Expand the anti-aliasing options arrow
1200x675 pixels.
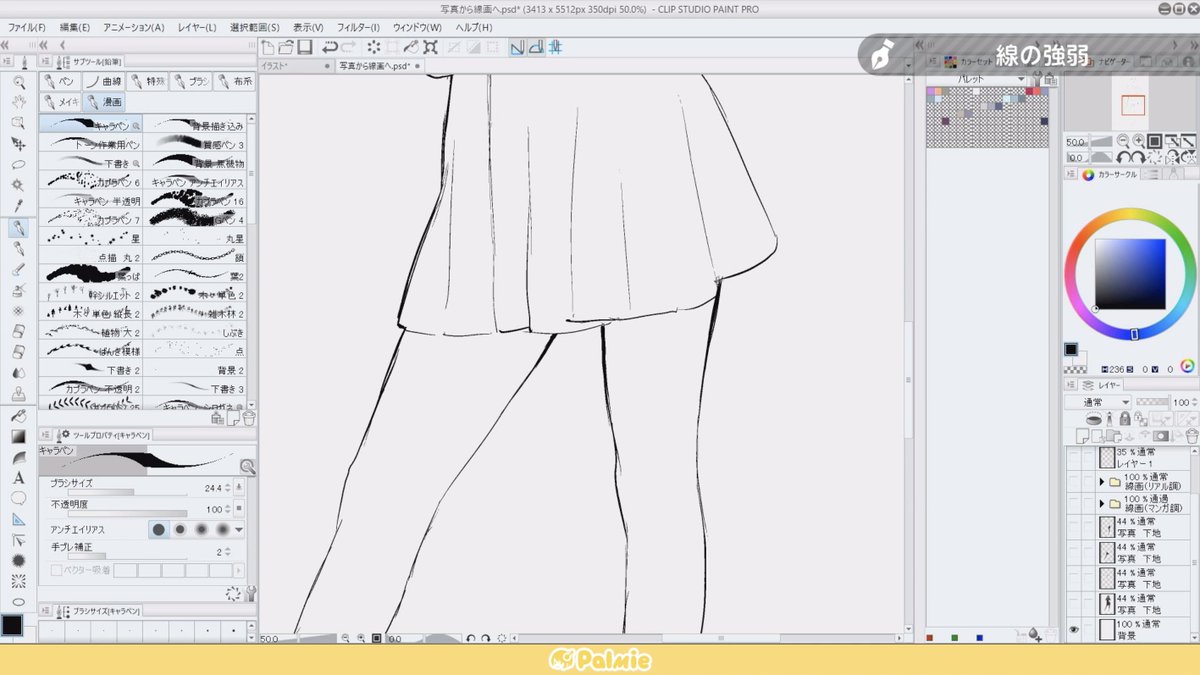click(x=239, y=529)
